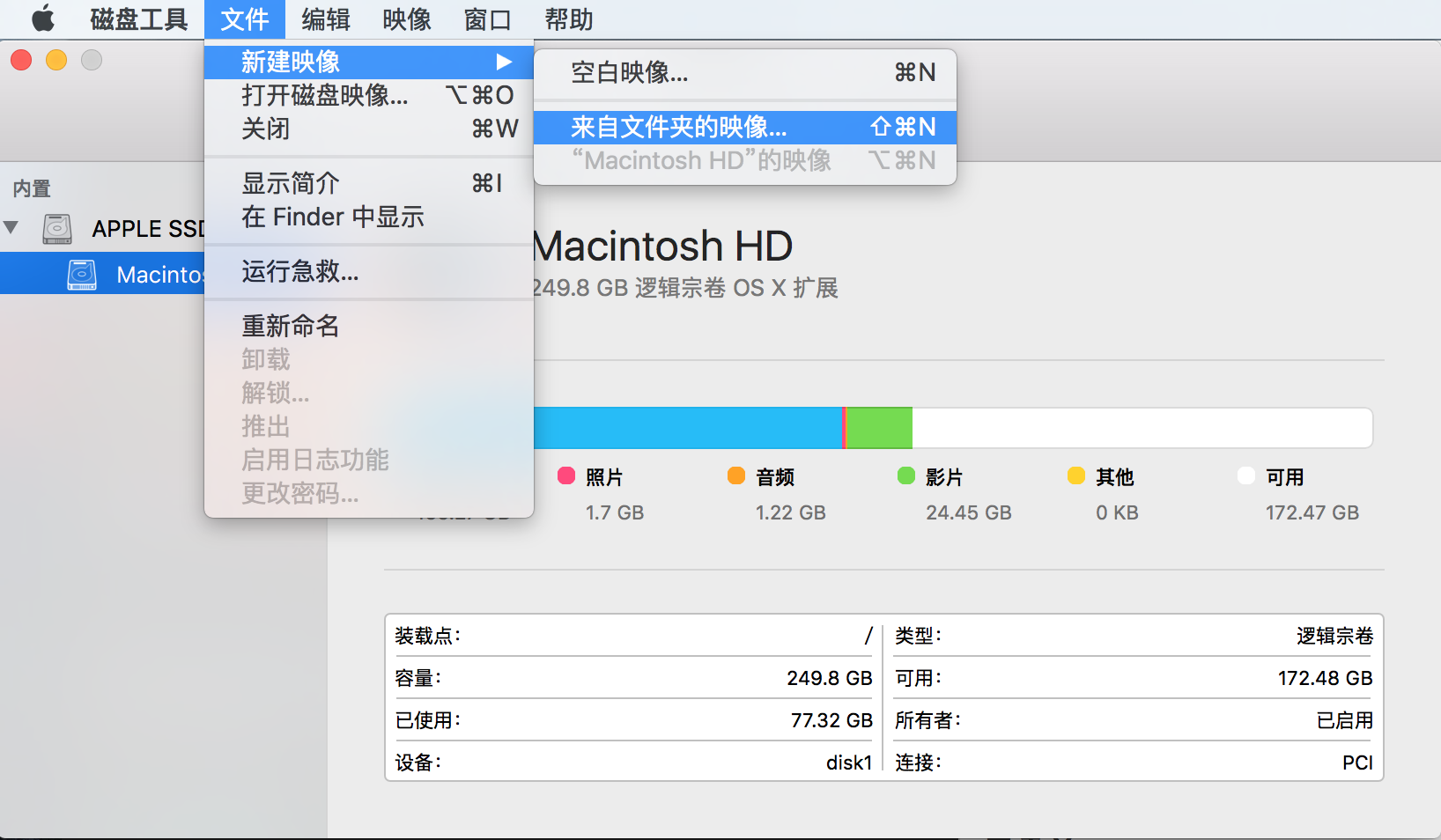Image resolution: width=1441 pixels, height=840 pixels.
Task: Click the 可用 value 172.48 GB in the table
Action: coord(1326,678)
